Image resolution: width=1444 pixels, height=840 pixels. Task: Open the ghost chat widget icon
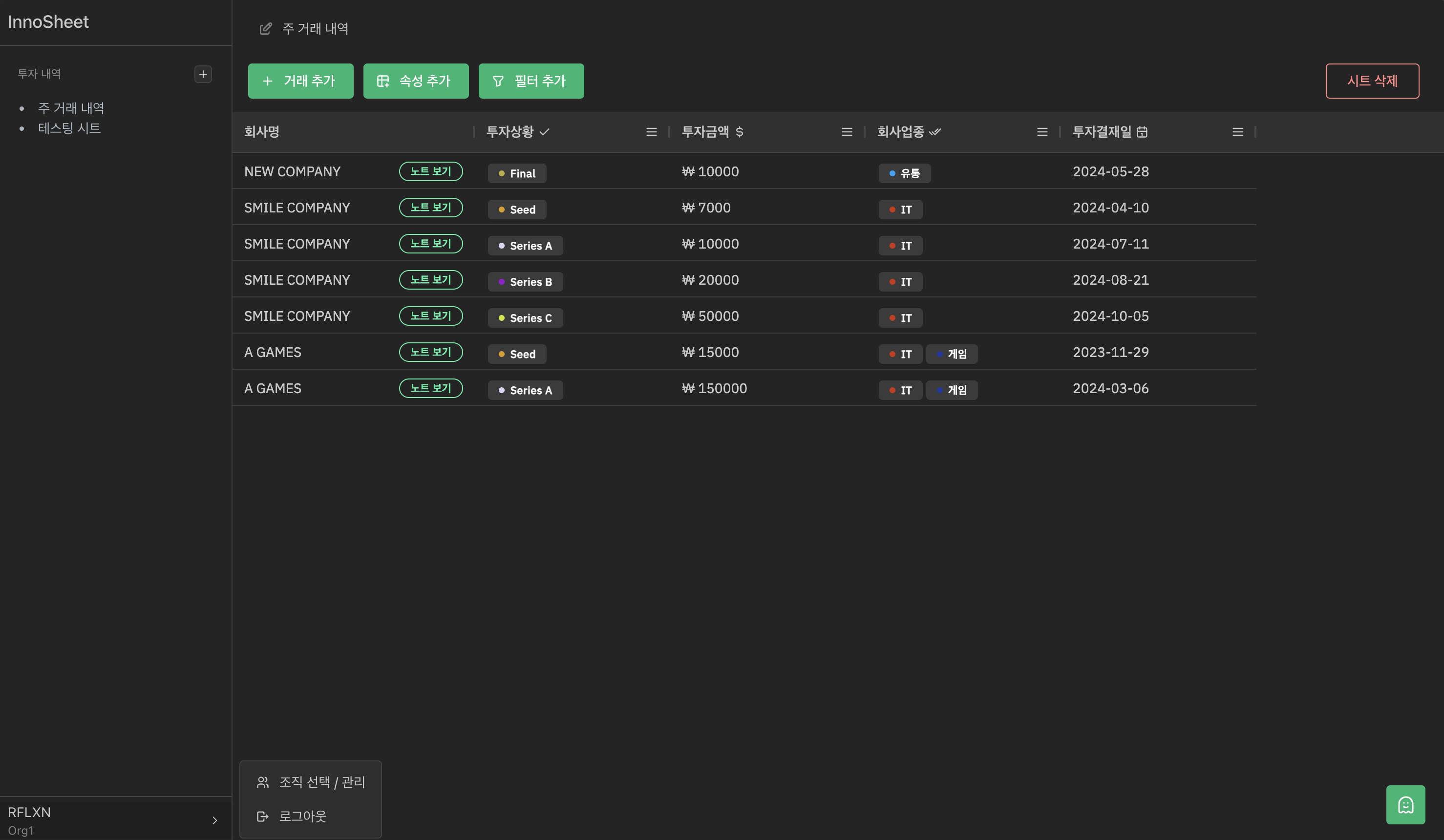pos(1405,804)
